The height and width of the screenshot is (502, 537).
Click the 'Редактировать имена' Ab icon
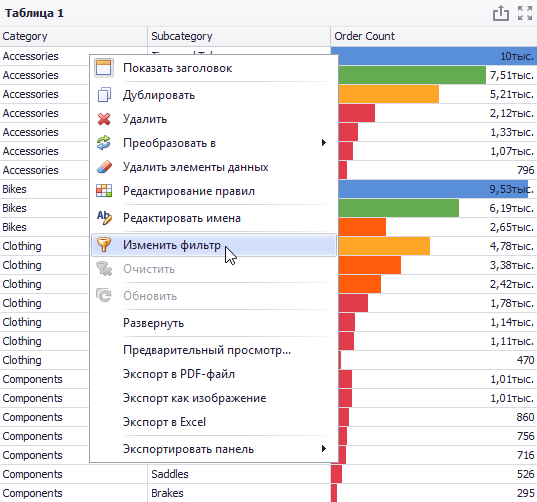pos(104,217)
